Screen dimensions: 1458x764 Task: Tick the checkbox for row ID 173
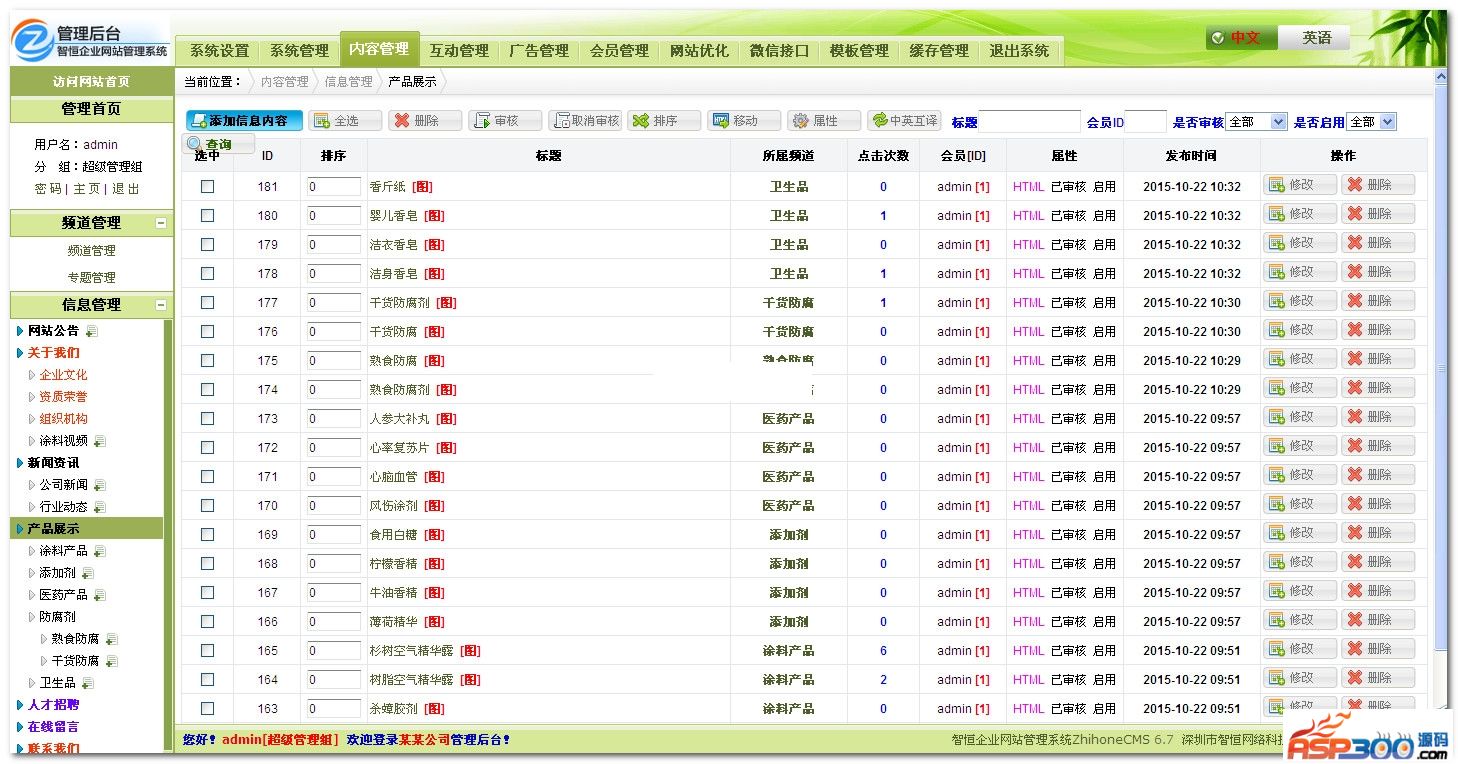coord(207,418)
